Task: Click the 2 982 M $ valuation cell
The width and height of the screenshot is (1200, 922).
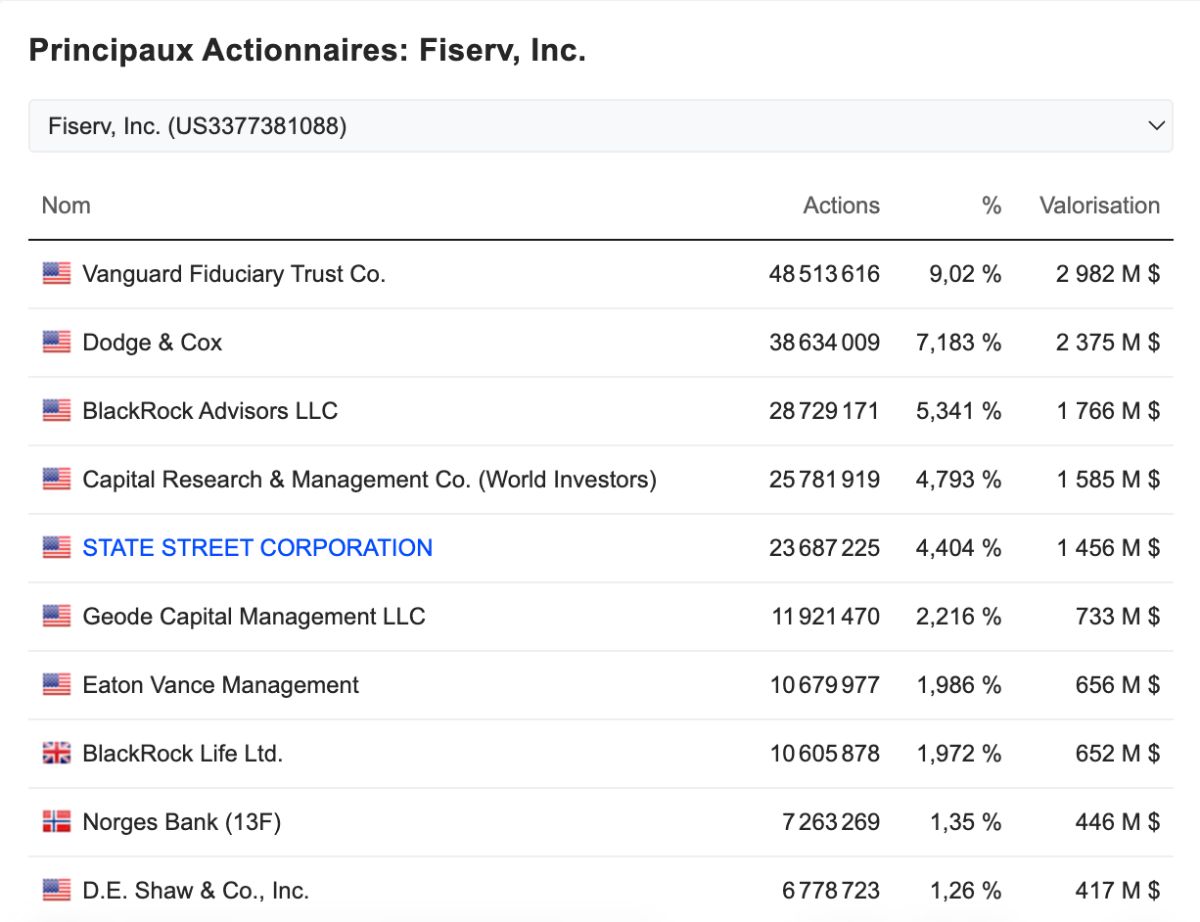Action: pos(1108,274)
